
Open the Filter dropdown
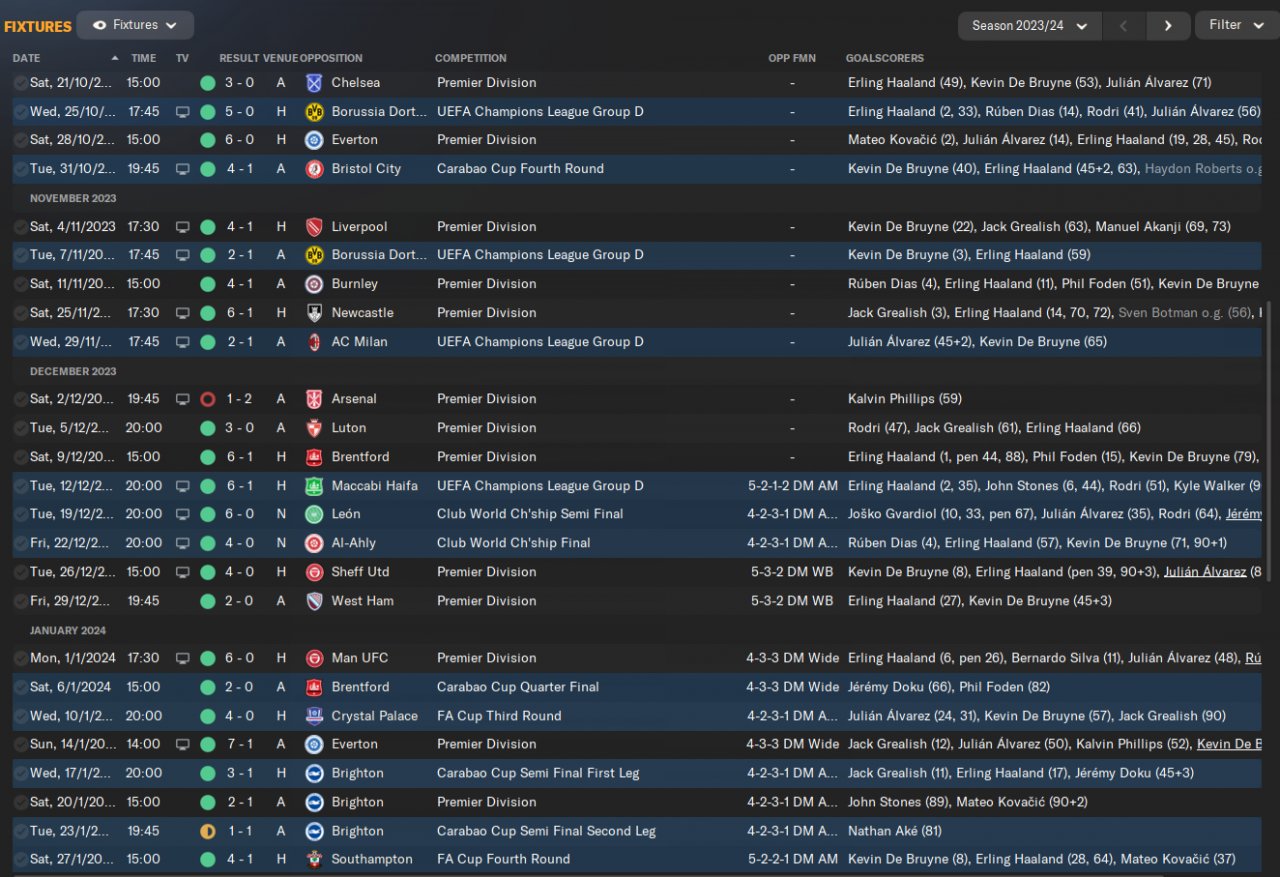coord(1236,25)
